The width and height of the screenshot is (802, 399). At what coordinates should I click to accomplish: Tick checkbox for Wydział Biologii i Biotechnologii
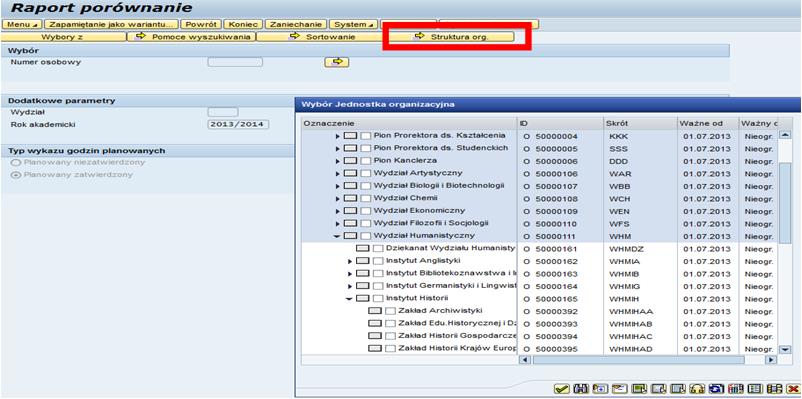point(365,186)
